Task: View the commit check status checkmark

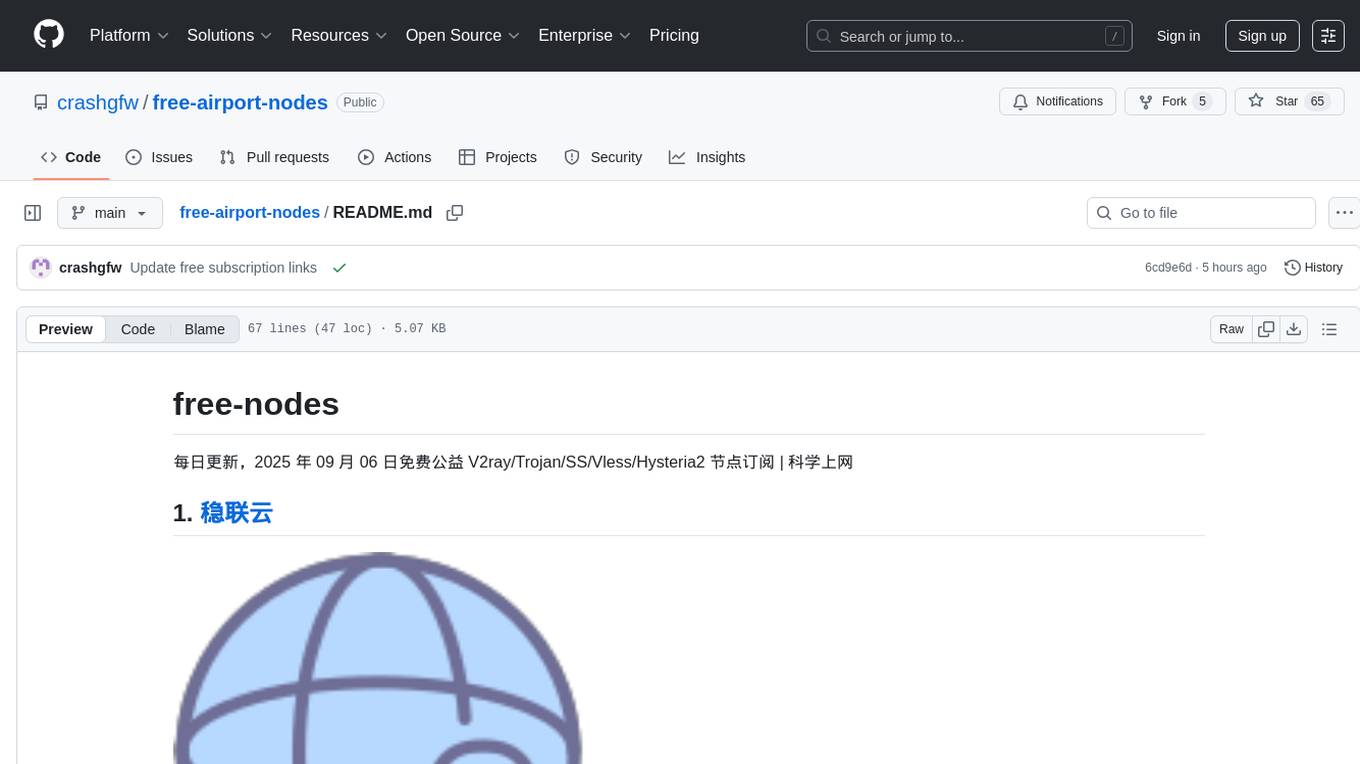Action: (x=339, y=268)
